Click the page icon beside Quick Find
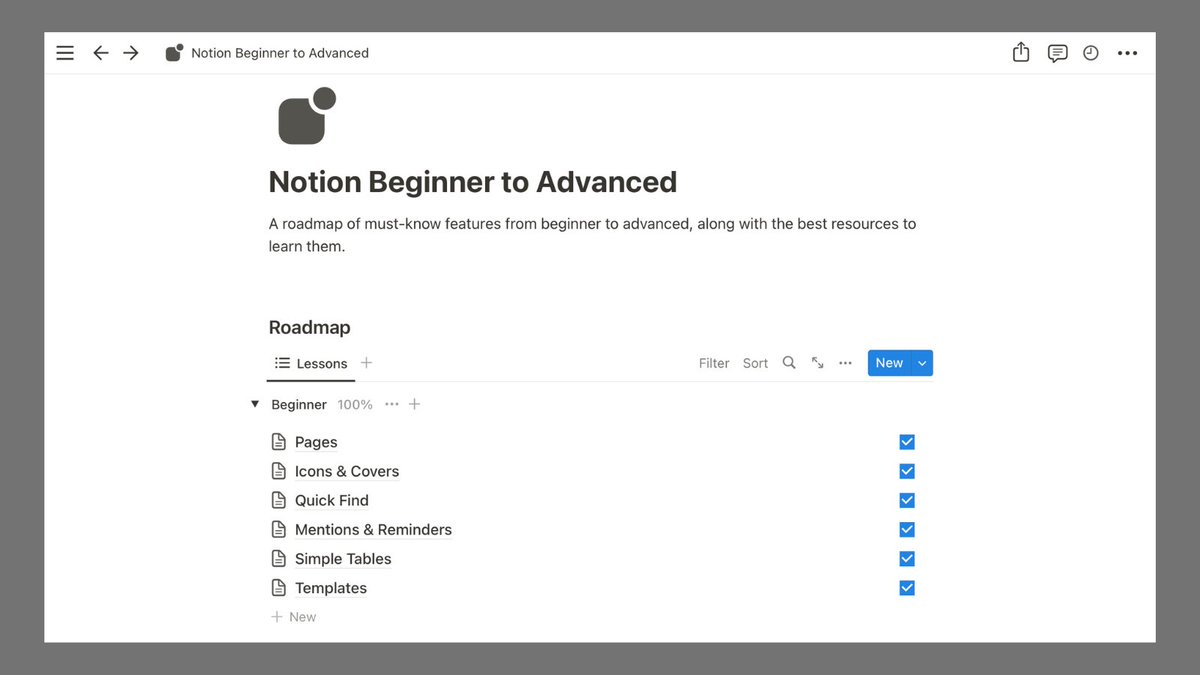Screen dimensions: 1200x675 (x=279, y=500)
